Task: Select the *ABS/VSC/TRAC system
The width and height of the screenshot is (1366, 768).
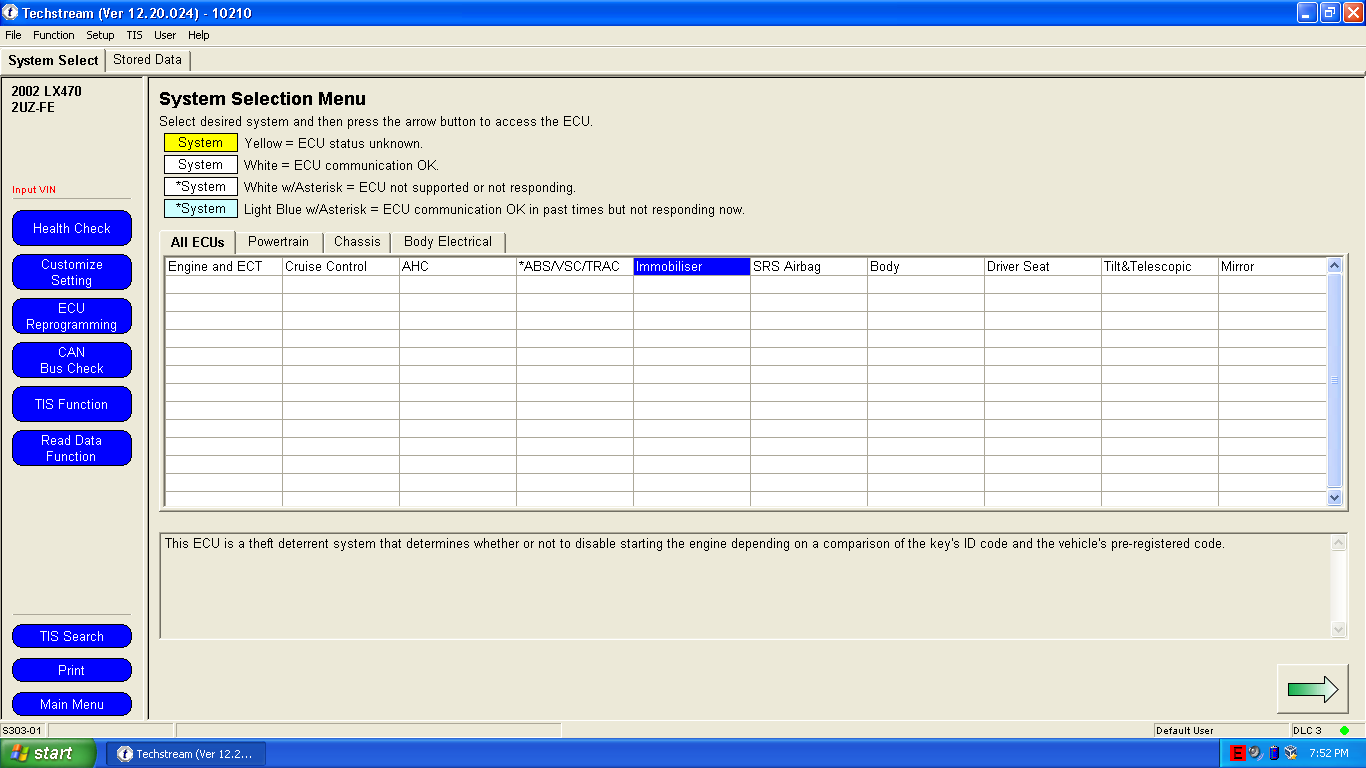Action: (575, 267)
